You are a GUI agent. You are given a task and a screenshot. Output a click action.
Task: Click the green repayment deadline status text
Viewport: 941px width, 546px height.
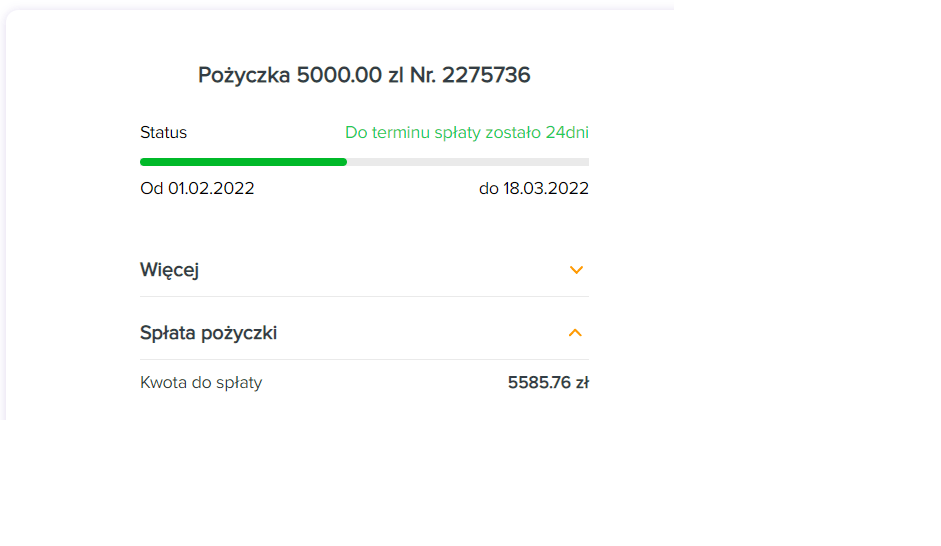[x=467, y=133]
